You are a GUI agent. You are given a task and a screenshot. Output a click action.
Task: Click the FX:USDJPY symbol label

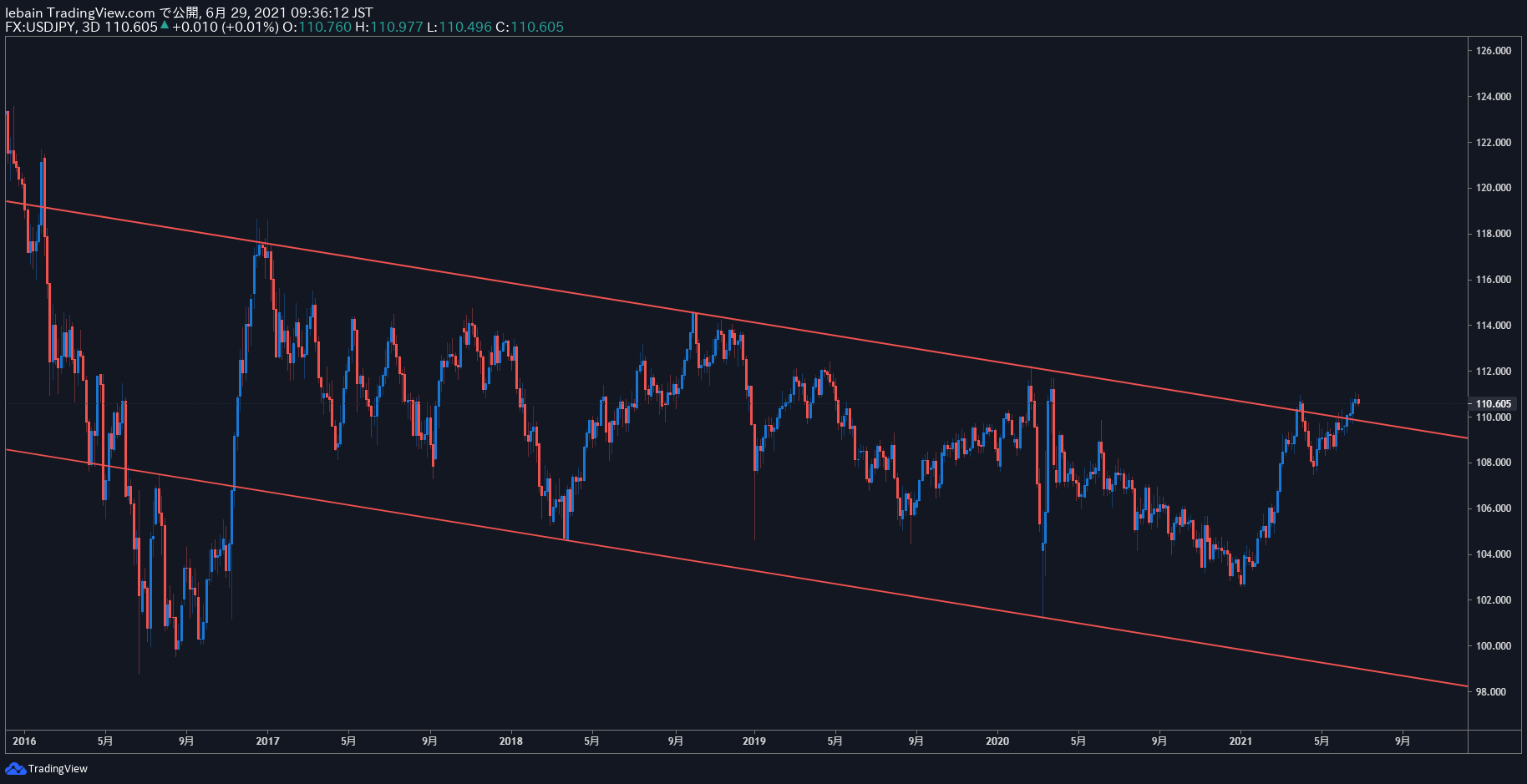click(40, 27)
